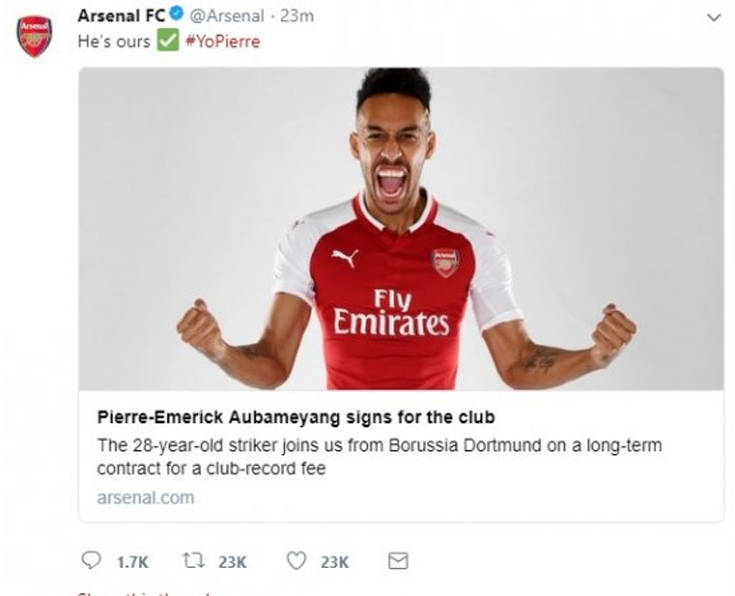Like the tweet with the heart icon

pyautogui.click(x=296, y=561)
